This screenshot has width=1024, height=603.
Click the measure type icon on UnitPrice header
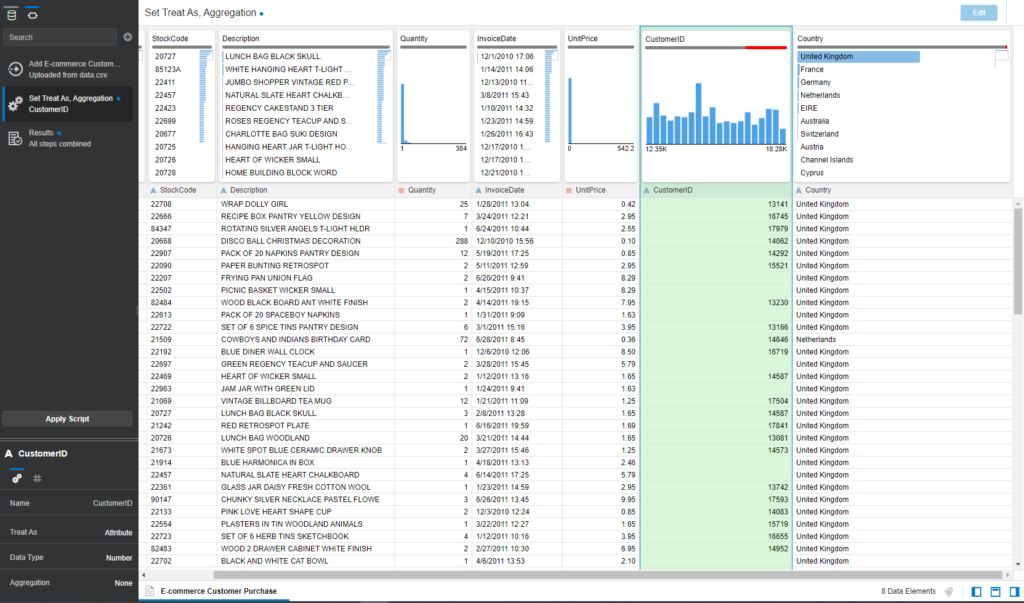(x=569, y=191)
